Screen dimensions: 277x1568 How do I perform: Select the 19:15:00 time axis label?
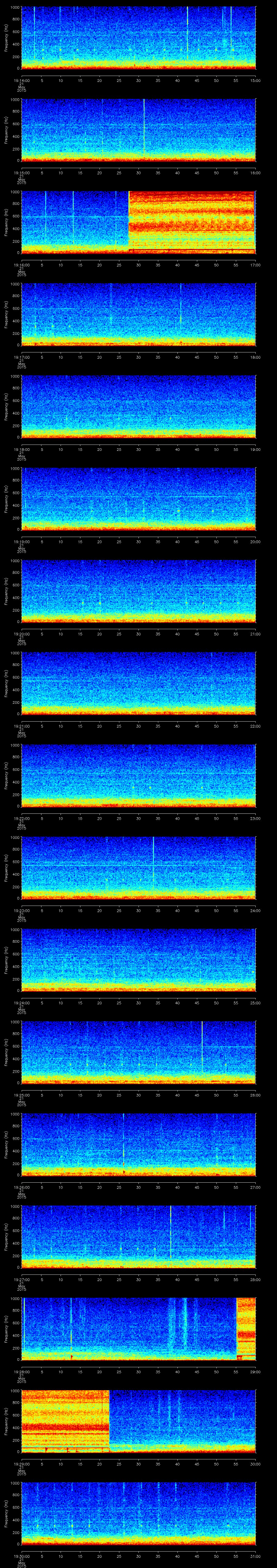click(x=21, y=173)
